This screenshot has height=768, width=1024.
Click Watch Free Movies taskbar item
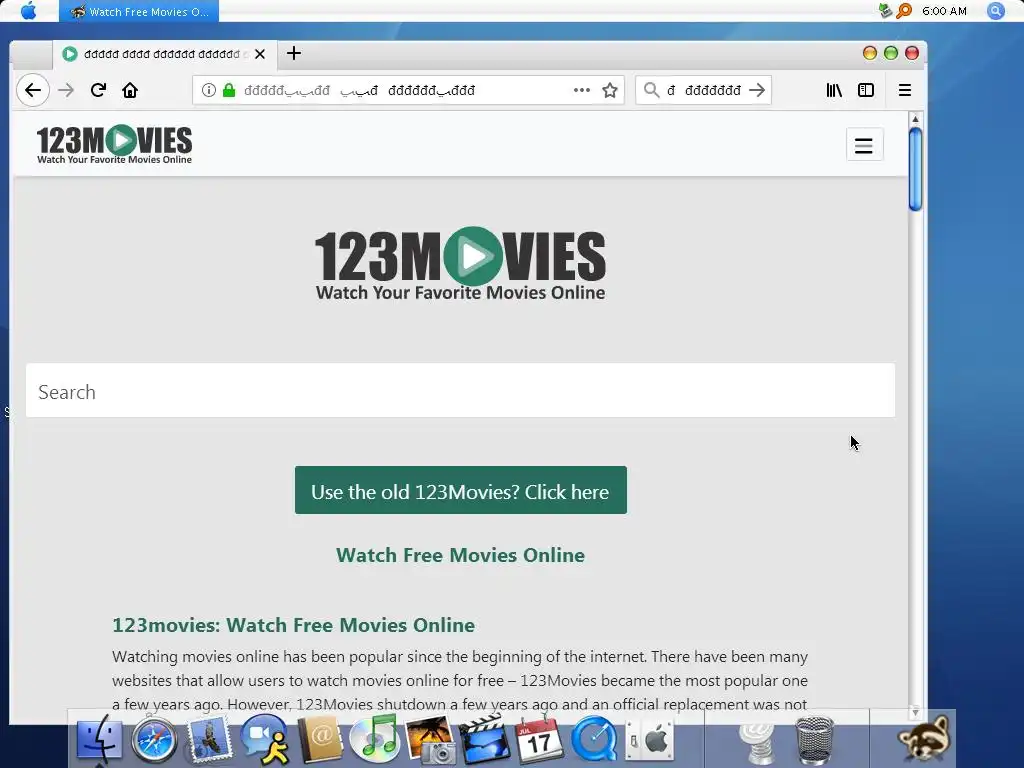pos(138,11)
